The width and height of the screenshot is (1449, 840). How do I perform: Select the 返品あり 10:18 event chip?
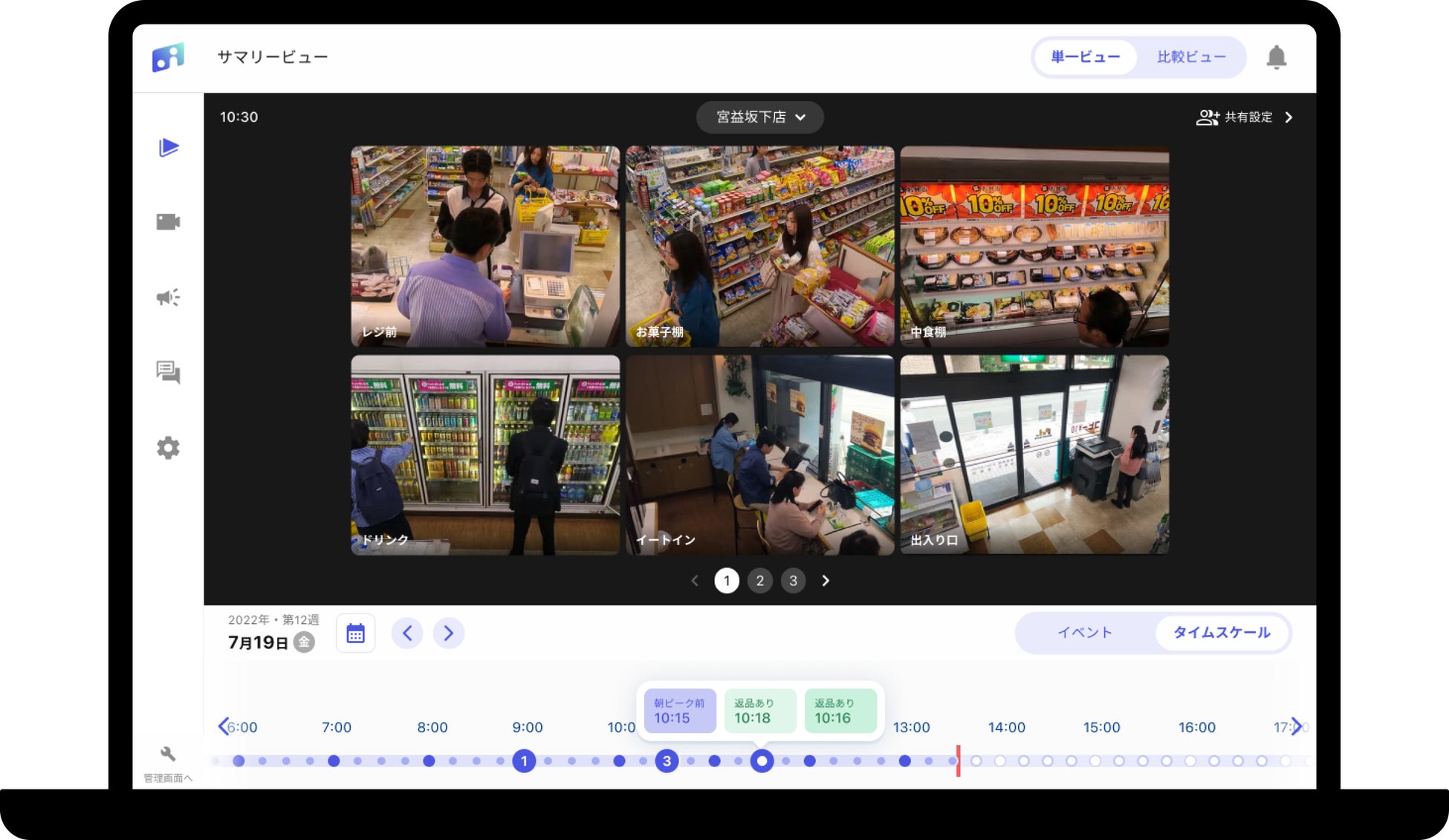tap(759, 711)
